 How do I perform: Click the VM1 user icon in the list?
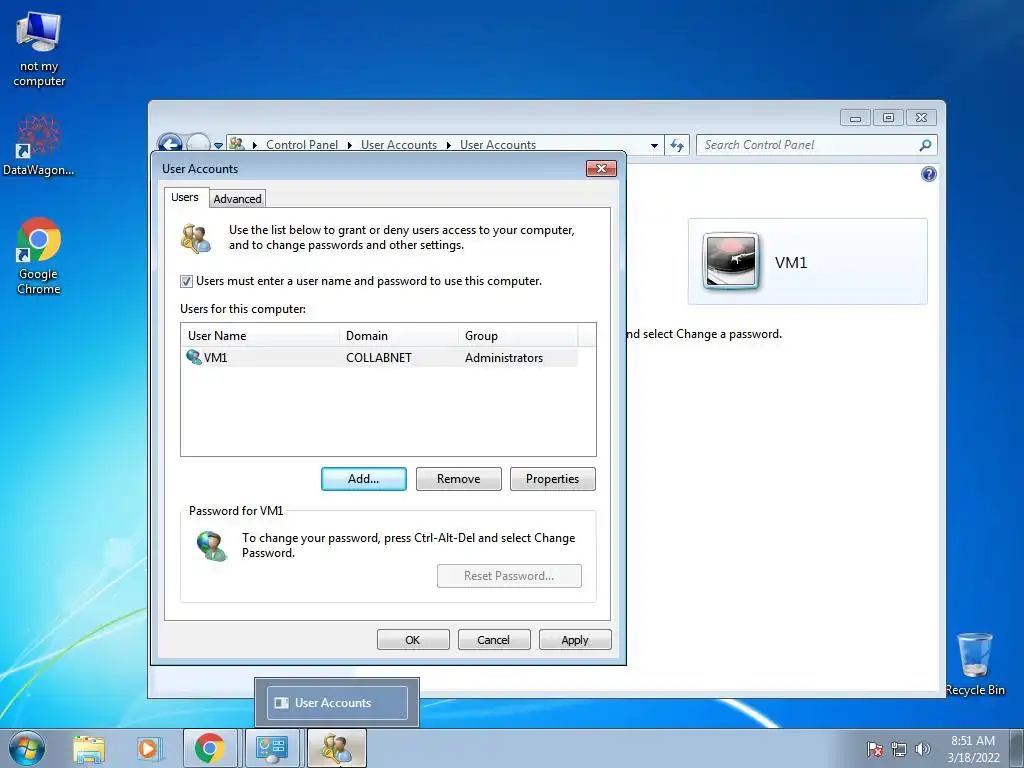194,357
